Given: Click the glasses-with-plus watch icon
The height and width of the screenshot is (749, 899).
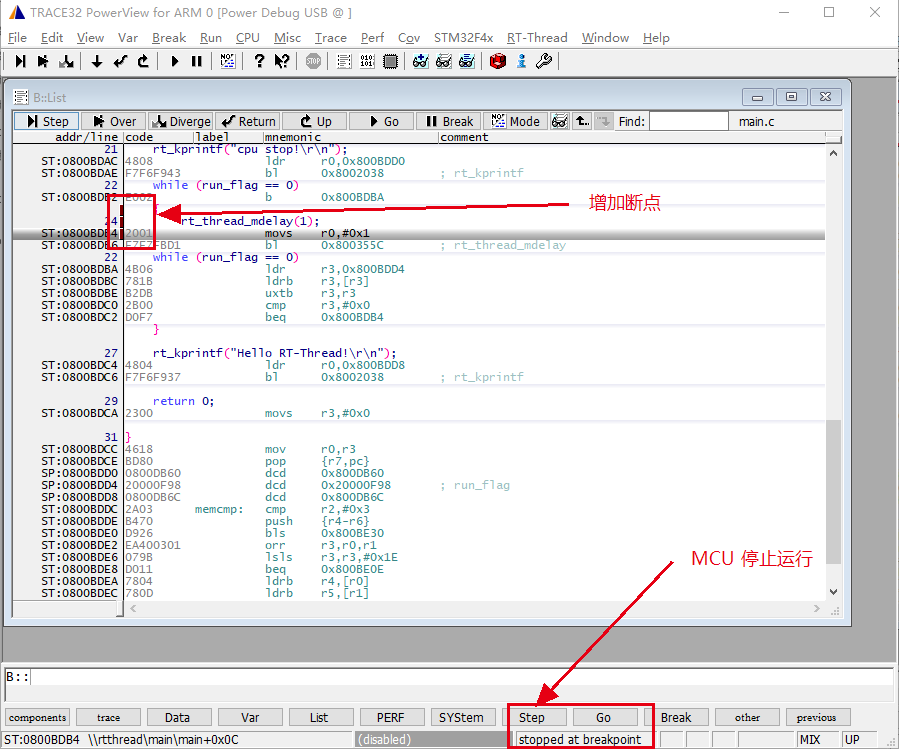Looking at the screenshot, I should [419, 61].
